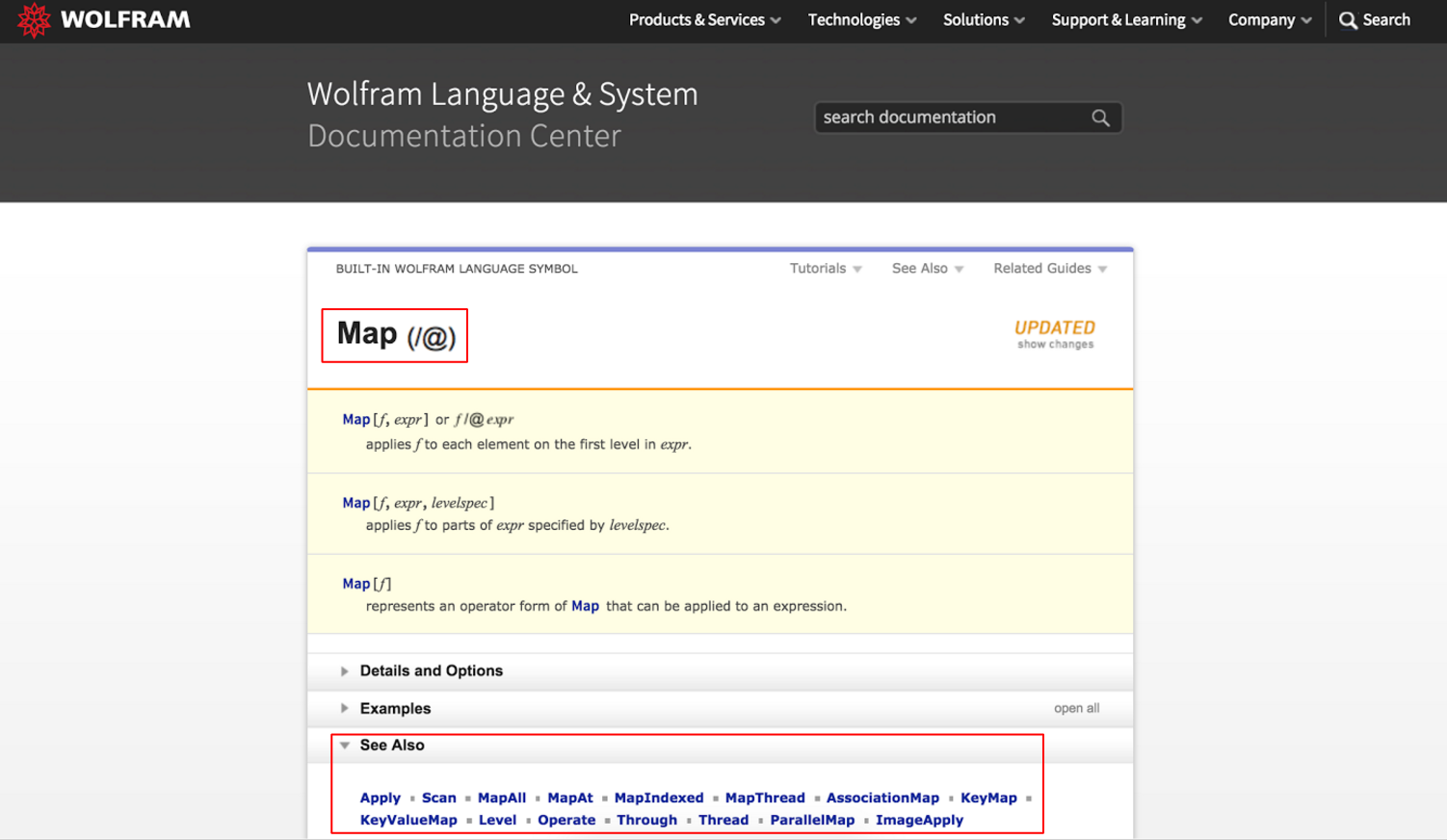Image resolution: width=1447 pixels, height=840 pixels.
Task: Open the Related Guides dropdown
Action: click(1050, 269)
